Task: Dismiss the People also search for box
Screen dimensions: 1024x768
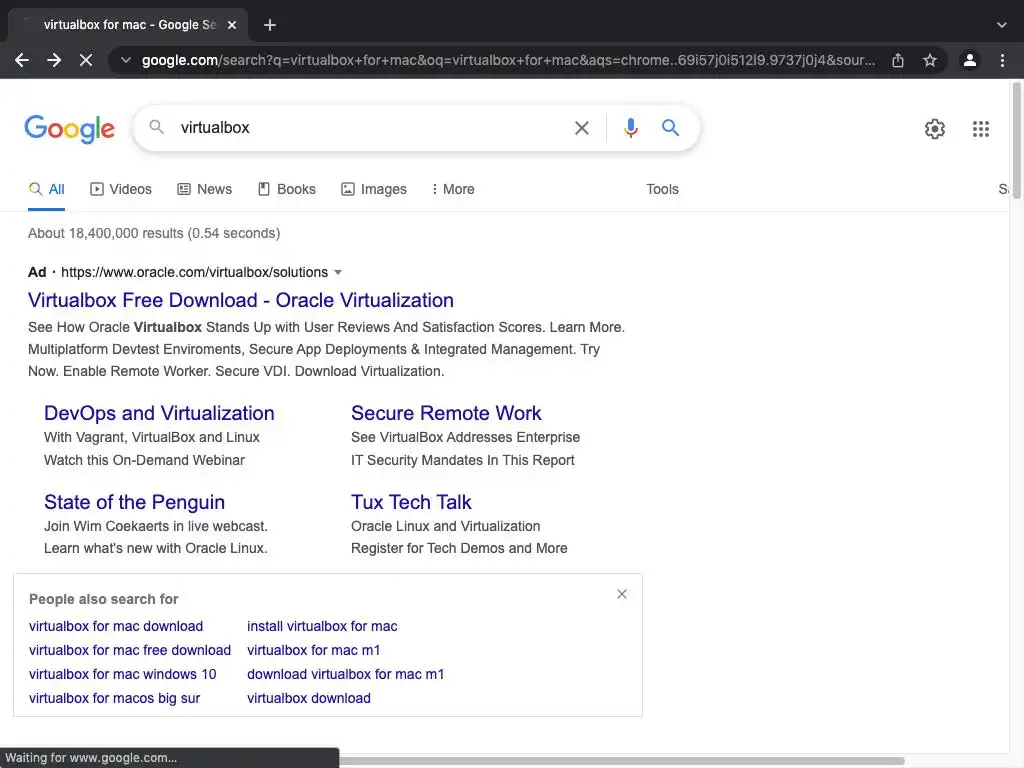Action: [622, 594]
